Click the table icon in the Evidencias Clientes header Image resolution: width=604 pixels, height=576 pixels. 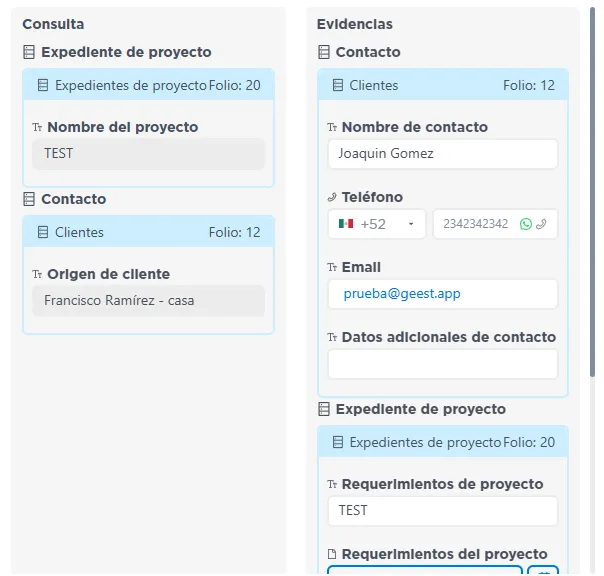click(x=337, y=86)
